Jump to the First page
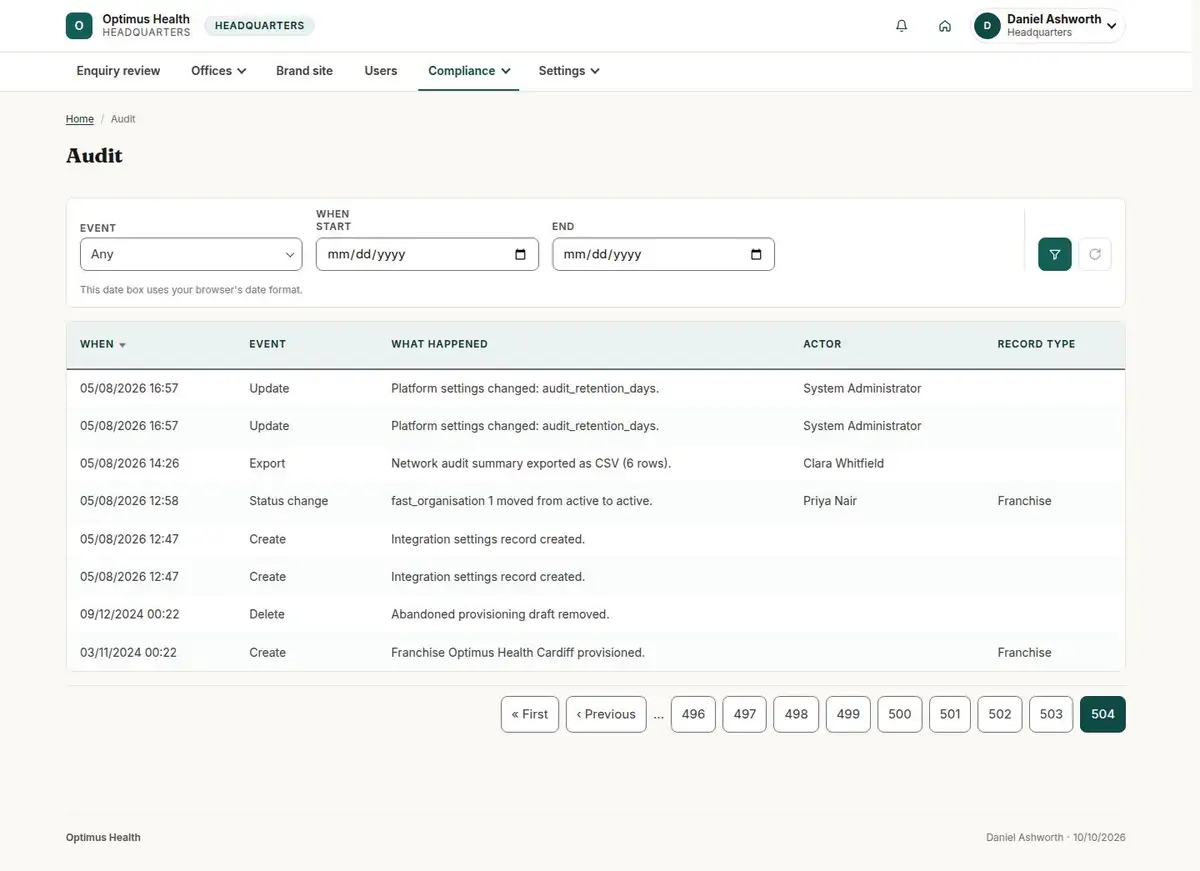 coord(530,714)
